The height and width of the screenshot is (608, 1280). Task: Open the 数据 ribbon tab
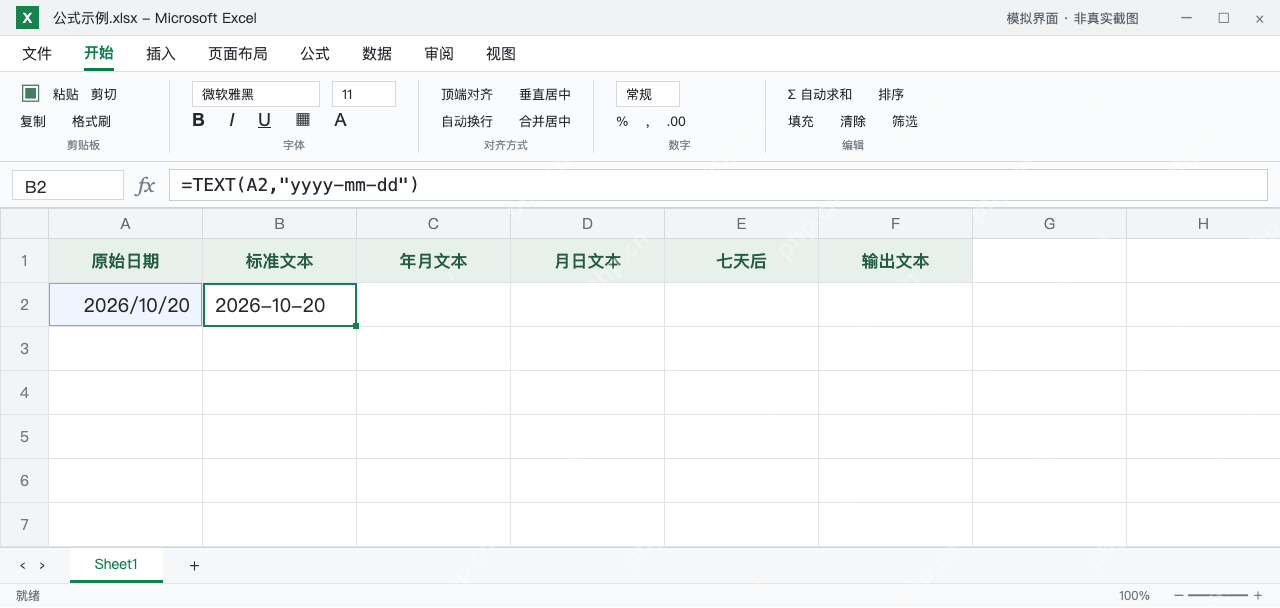(377, 54)
